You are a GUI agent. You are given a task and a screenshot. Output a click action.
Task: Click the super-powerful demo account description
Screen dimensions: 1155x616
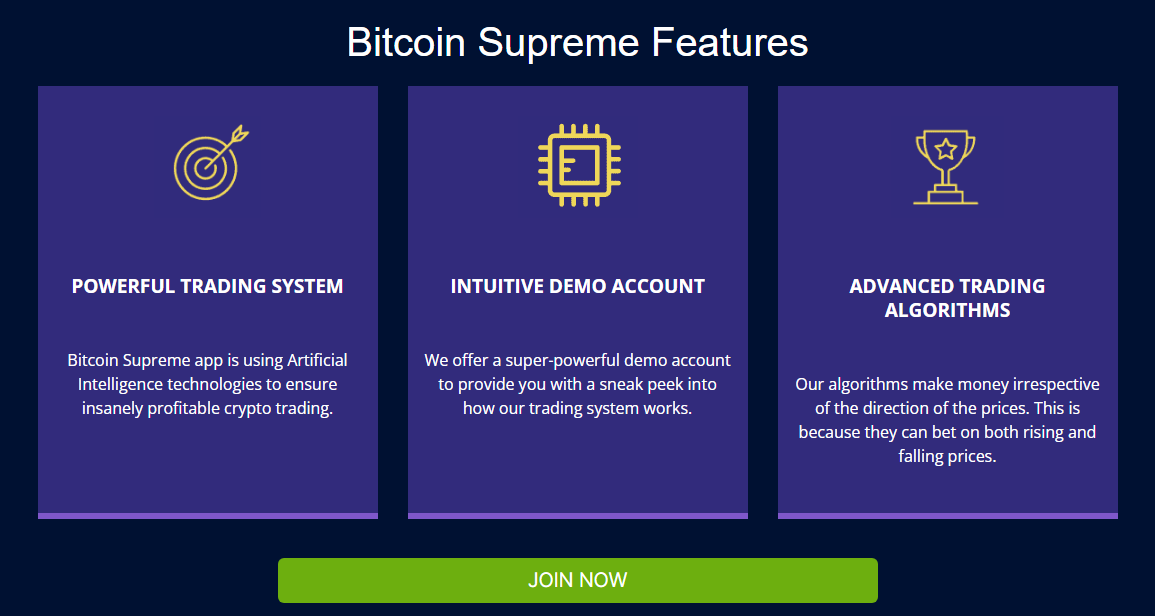point(578,384)
